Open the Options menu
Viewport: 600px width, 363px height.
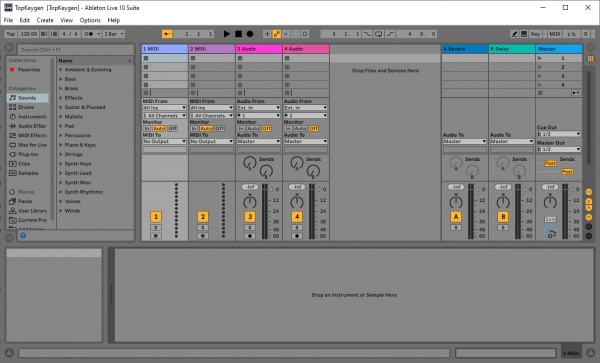click(x=90, y=20)
